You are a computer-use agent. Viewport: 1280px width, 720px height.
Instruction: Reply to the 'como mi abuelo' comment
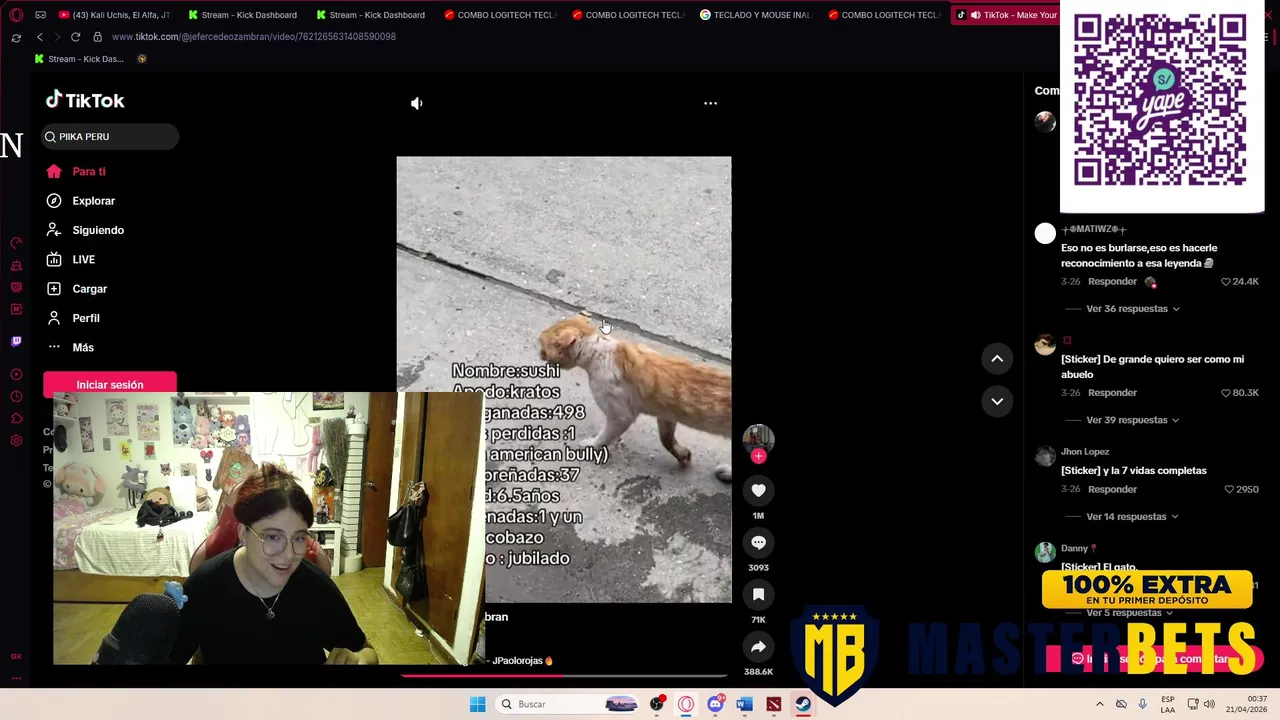click(x=1112, y=393)
